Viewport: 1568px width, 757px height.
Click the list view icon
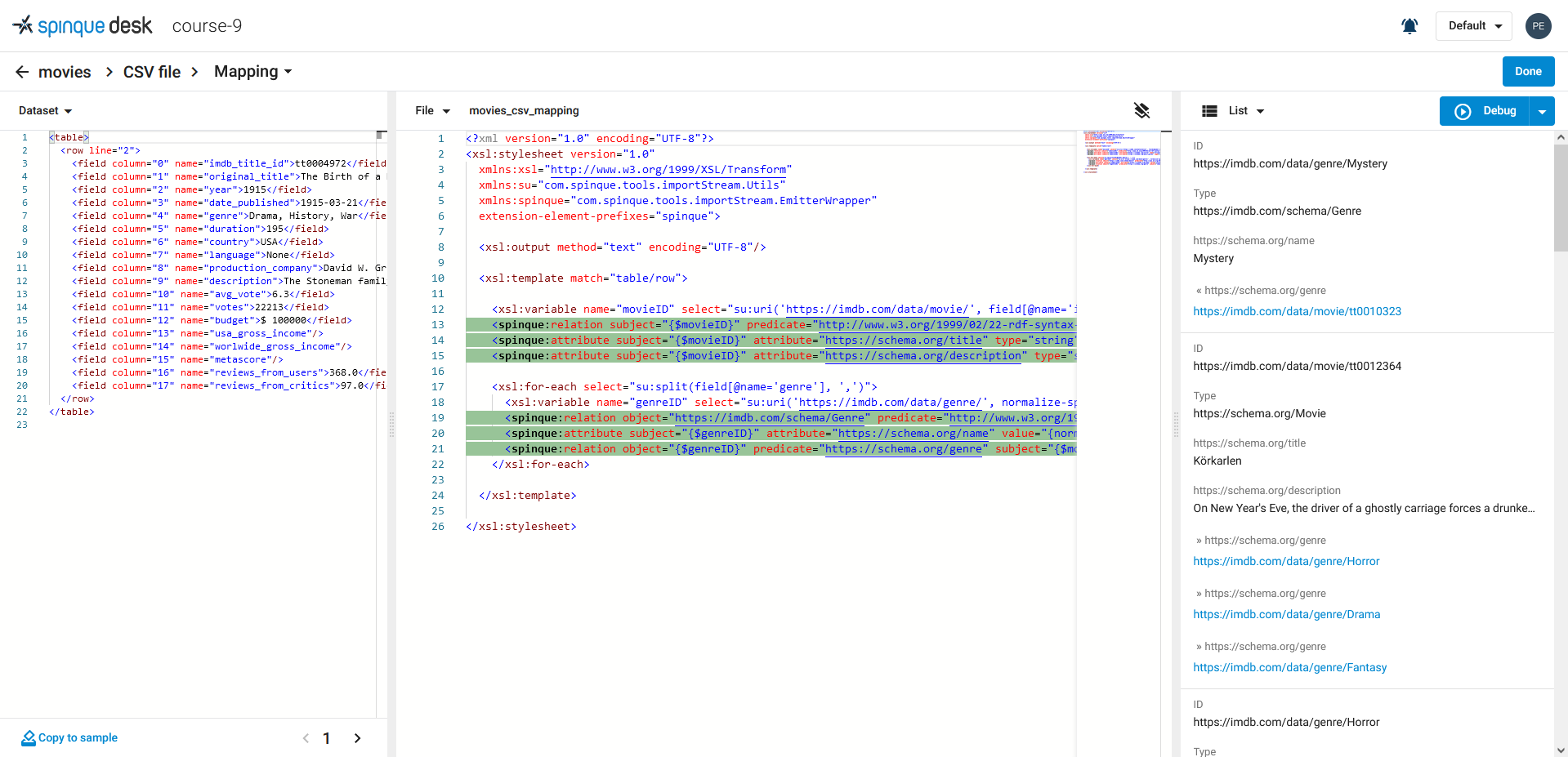pyautogui.click(x=1210, y=111)
